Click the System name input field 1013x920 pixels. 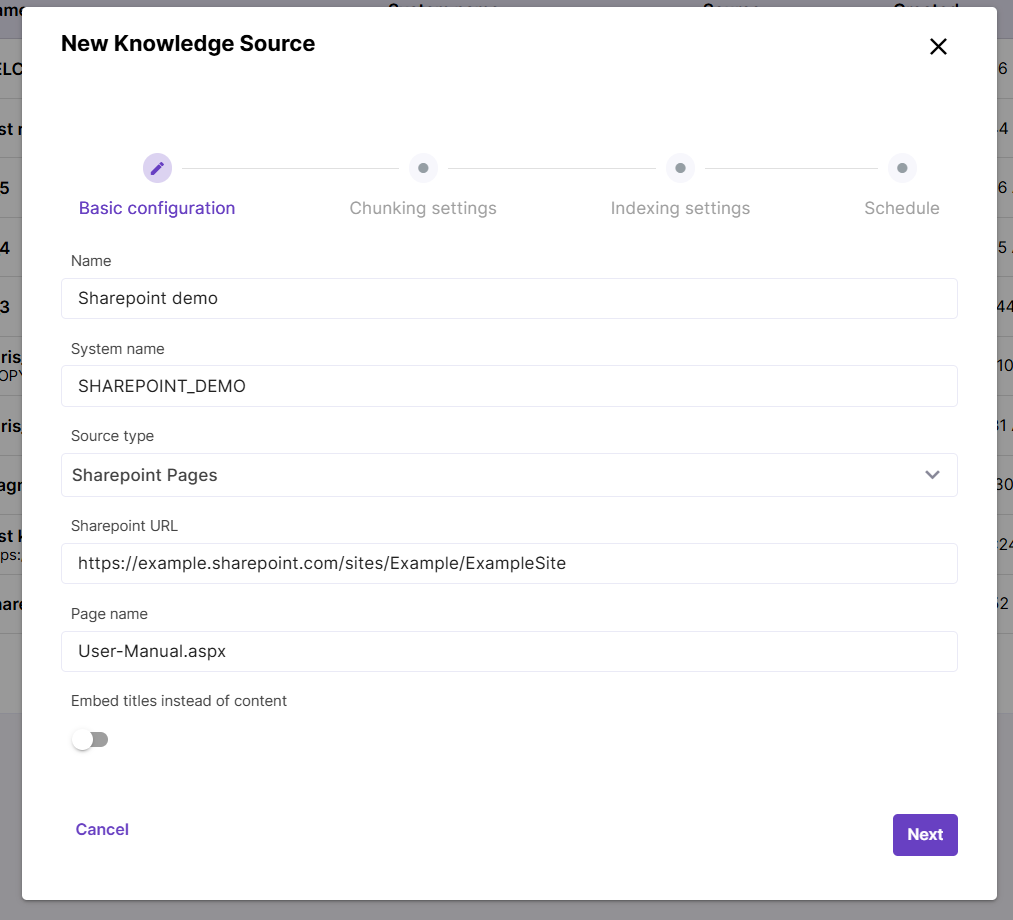[509, 386]
